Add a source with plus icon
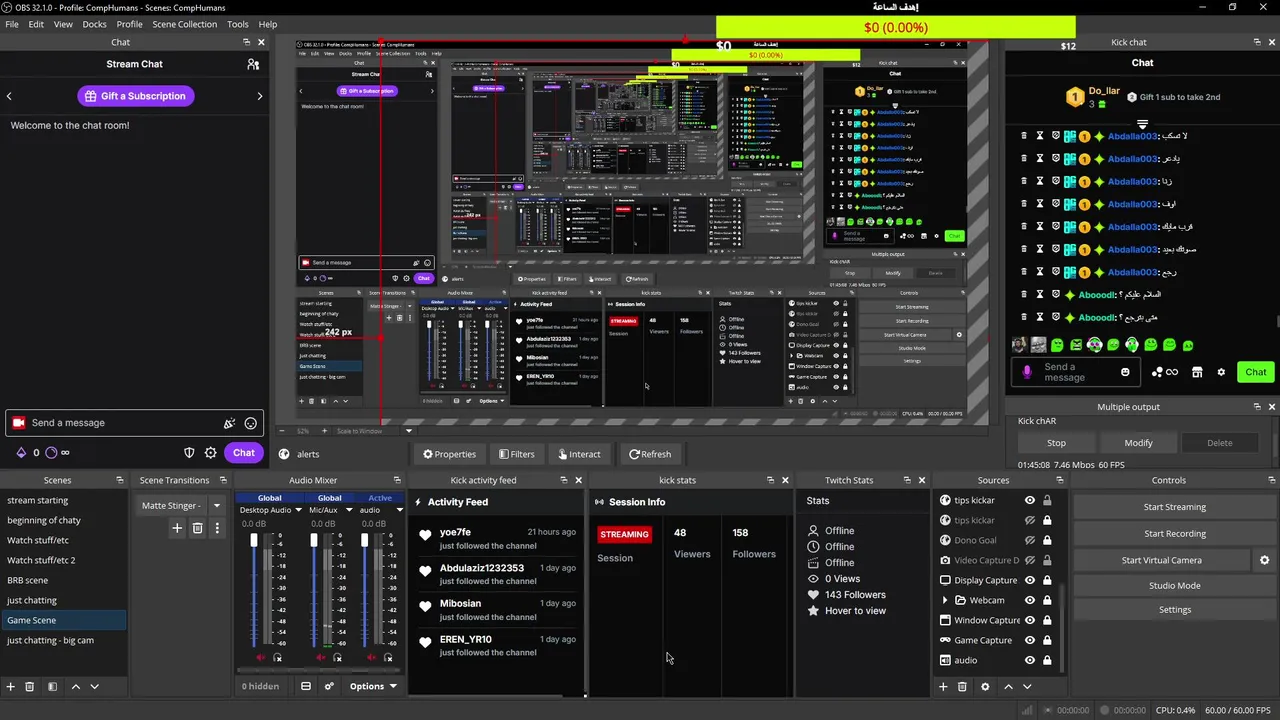The image size is (1280, 720). pyautogui.click(x=943, y=687)
